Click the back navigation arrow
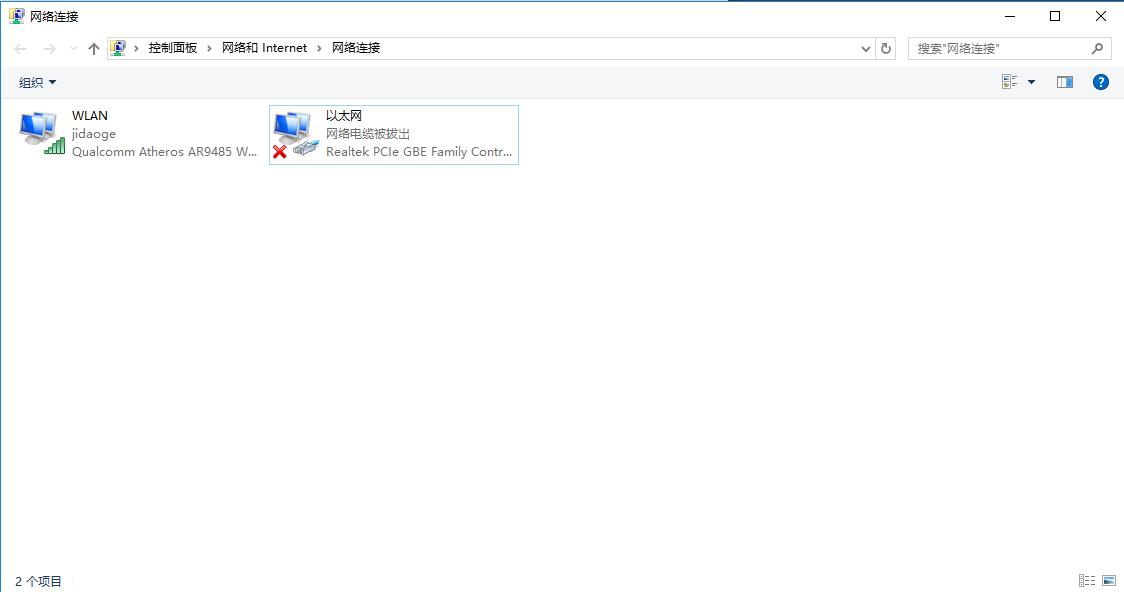This screenshot has width=1124, height=592. (19, 47)
